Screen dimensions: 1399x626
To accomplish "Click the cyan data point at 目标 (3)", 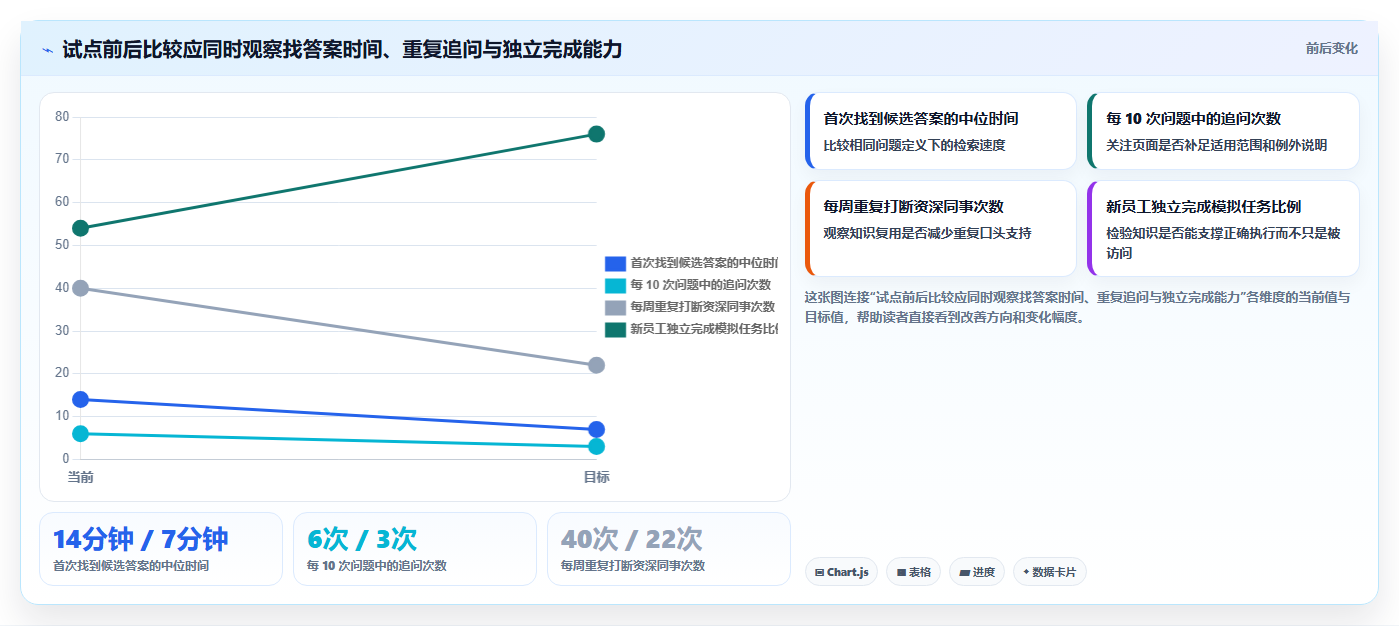I will [x=596, y=446].
